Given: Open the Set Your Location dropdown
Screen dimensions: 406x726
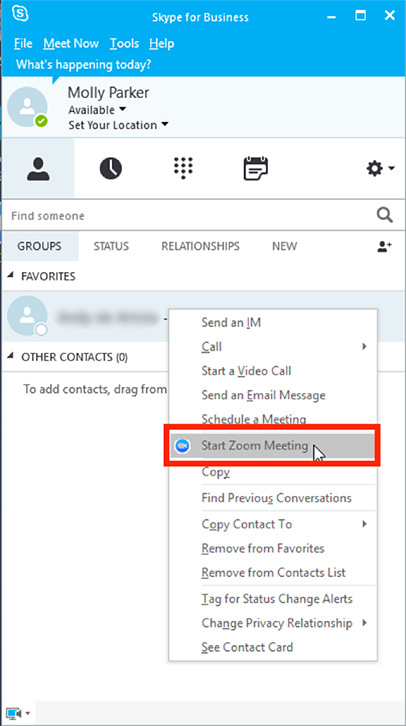Looking at the screenshot, I should pyautogui.click(x=119, y=125).
